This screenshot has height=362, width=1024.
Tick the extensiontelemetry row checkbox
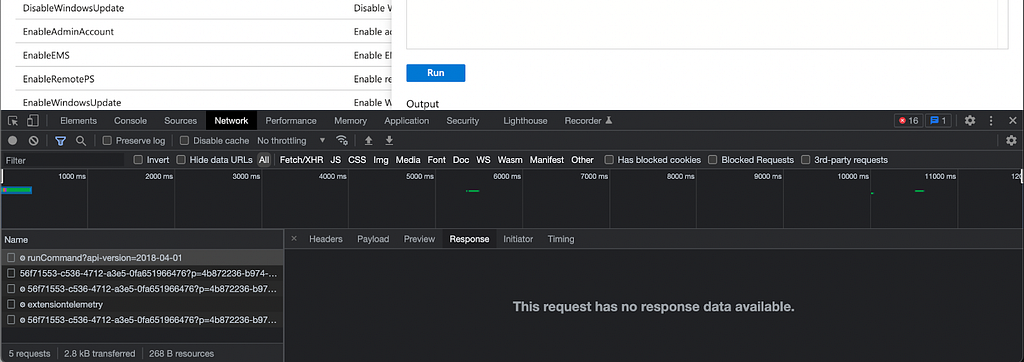pos(11,304)
